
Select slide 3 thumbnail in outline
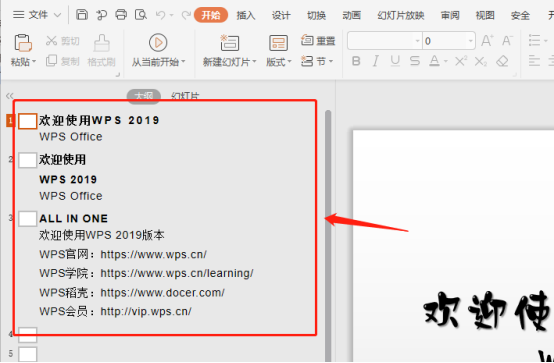tap(28, 219)
